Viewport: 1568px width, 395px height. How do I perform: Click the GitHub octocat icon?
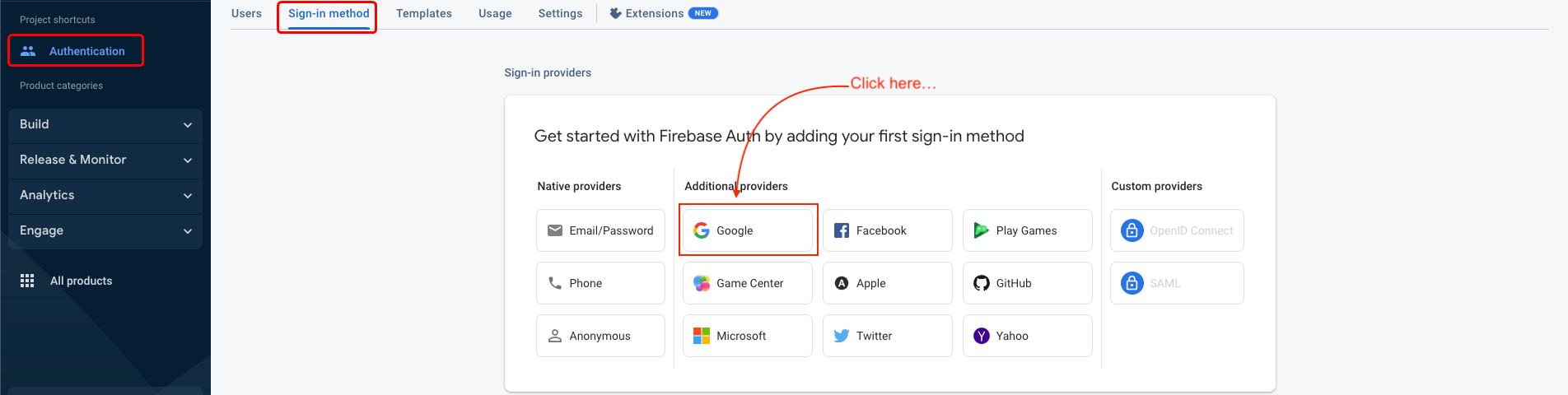tap(981, 283)
